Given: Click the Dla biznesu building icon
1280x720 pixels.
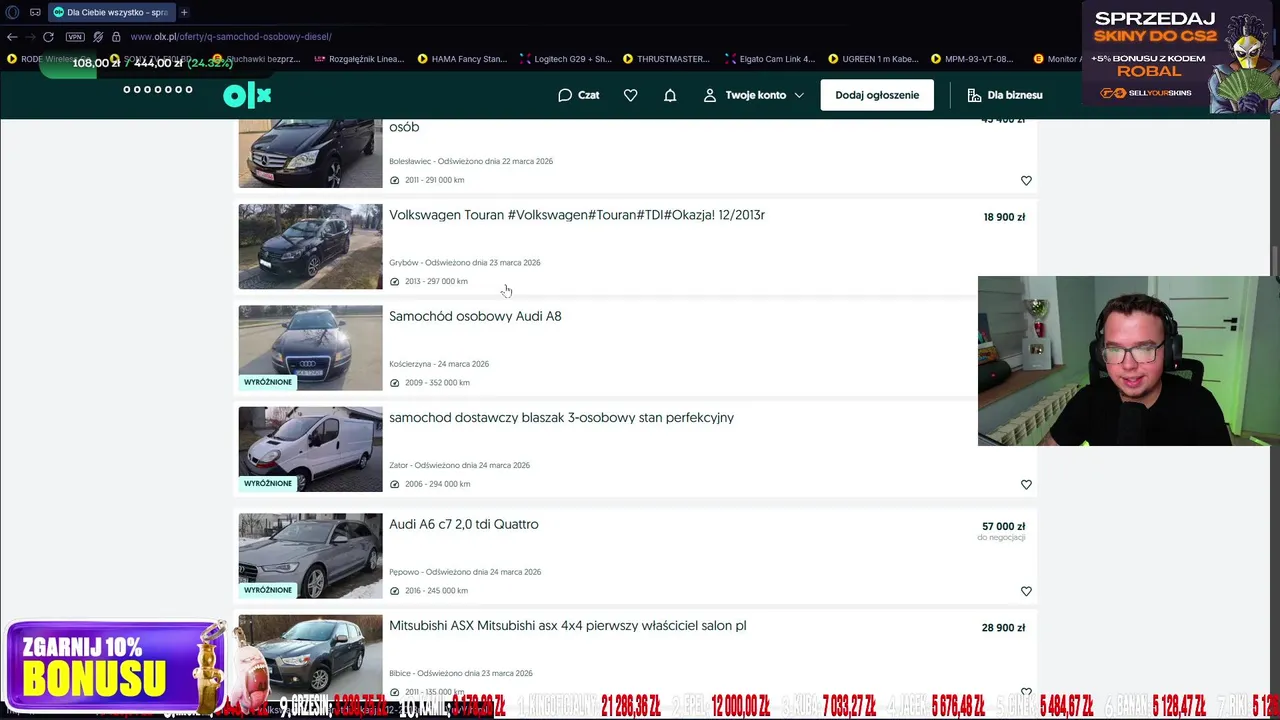Looking at the screenshot, I should pyautogui.click(x=974, y=95).
